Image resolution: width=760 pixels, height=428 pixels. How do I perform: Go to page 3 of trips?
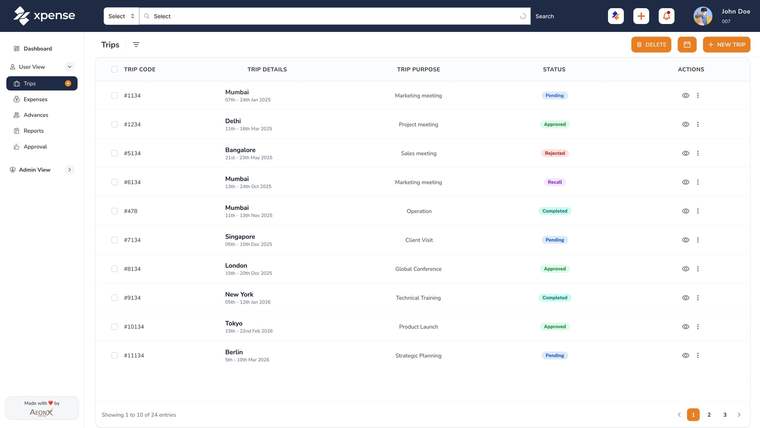pos(725,414)
